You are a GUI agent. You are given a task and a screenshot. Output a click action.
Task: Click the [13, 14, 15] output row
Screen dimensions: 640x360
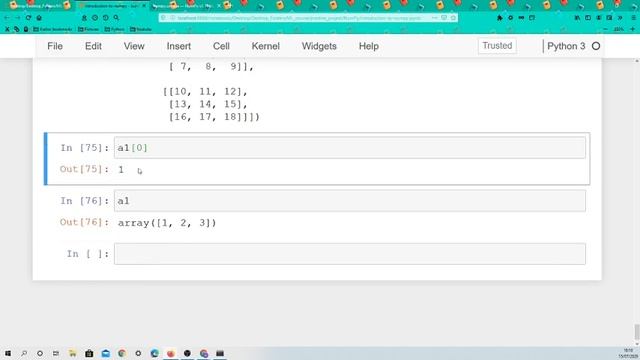[208, 104]
